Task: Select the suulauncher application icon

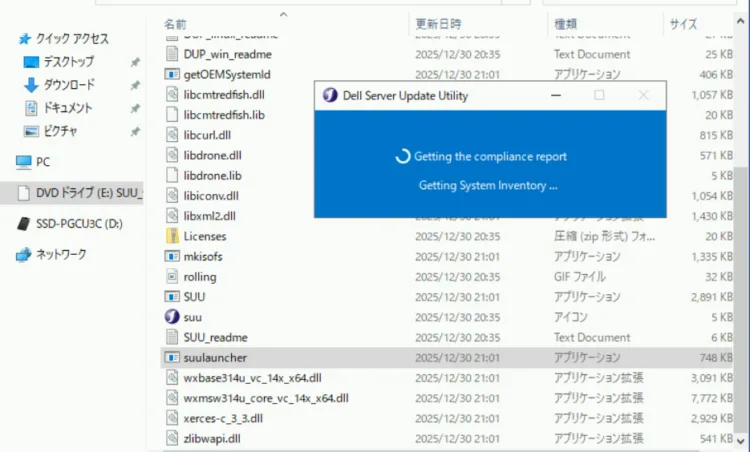Action: (172, 357)
